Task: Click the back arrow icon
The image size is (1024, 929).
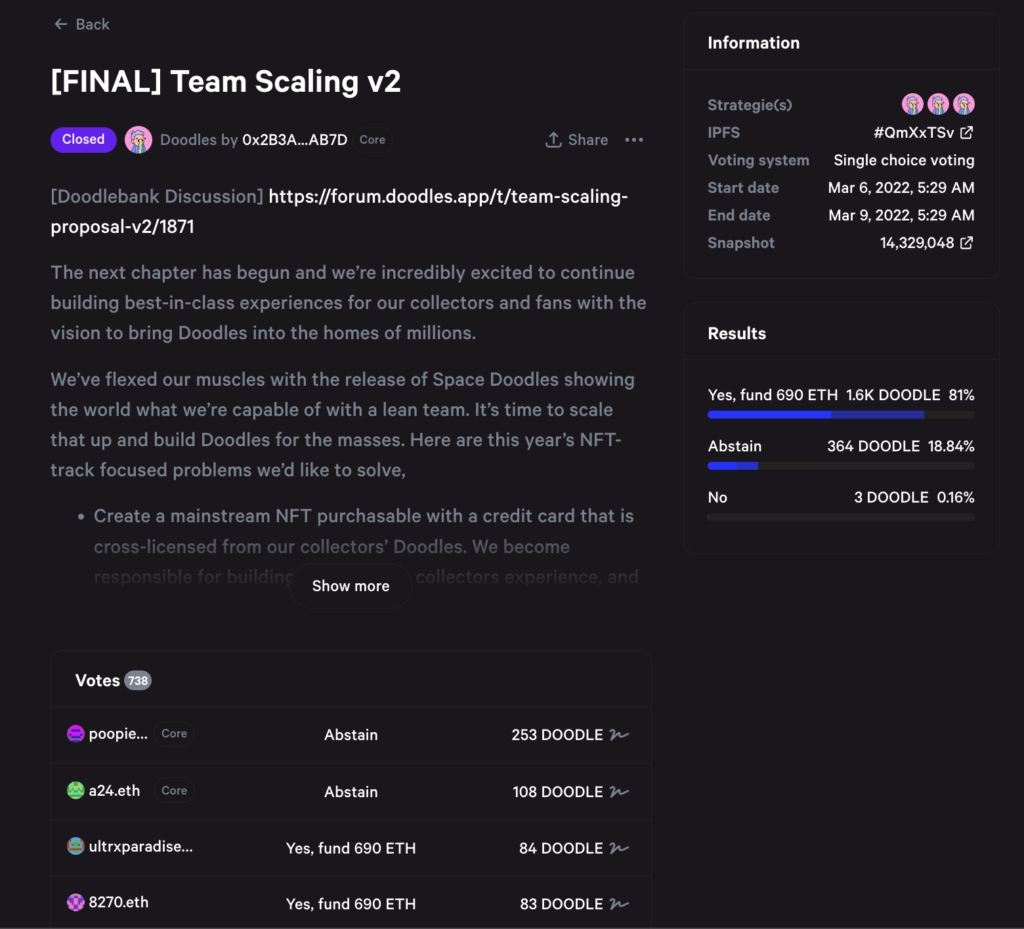Action: coord(62,24)
